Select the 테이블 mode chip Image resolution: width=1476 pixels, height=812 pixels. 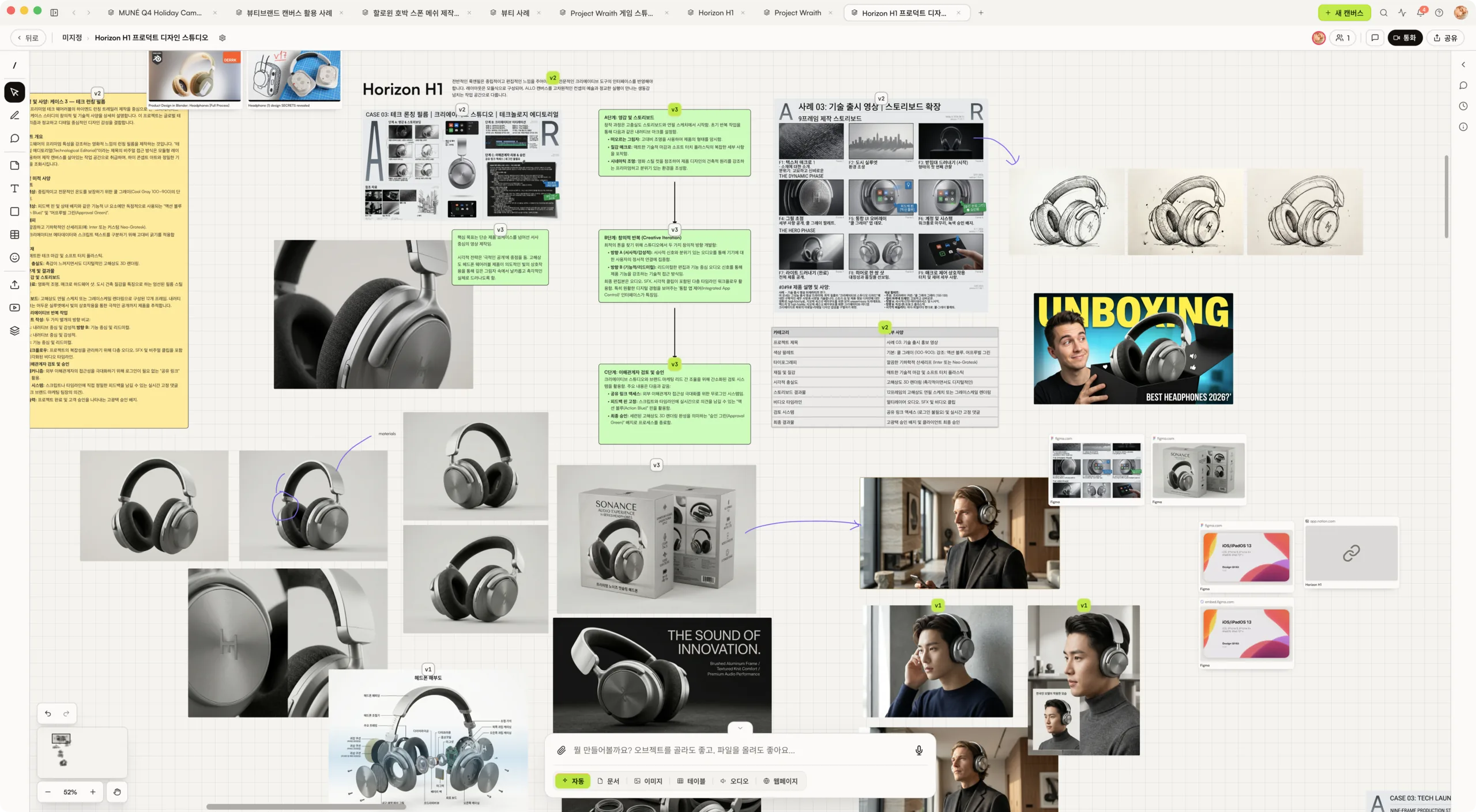(691, 781)
